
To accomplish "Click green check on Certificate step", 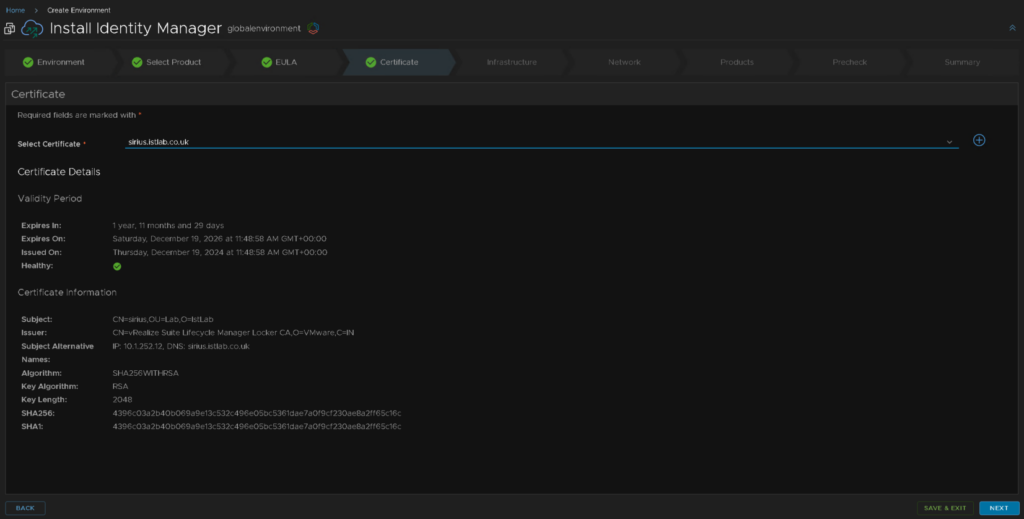I will [371, 63].
